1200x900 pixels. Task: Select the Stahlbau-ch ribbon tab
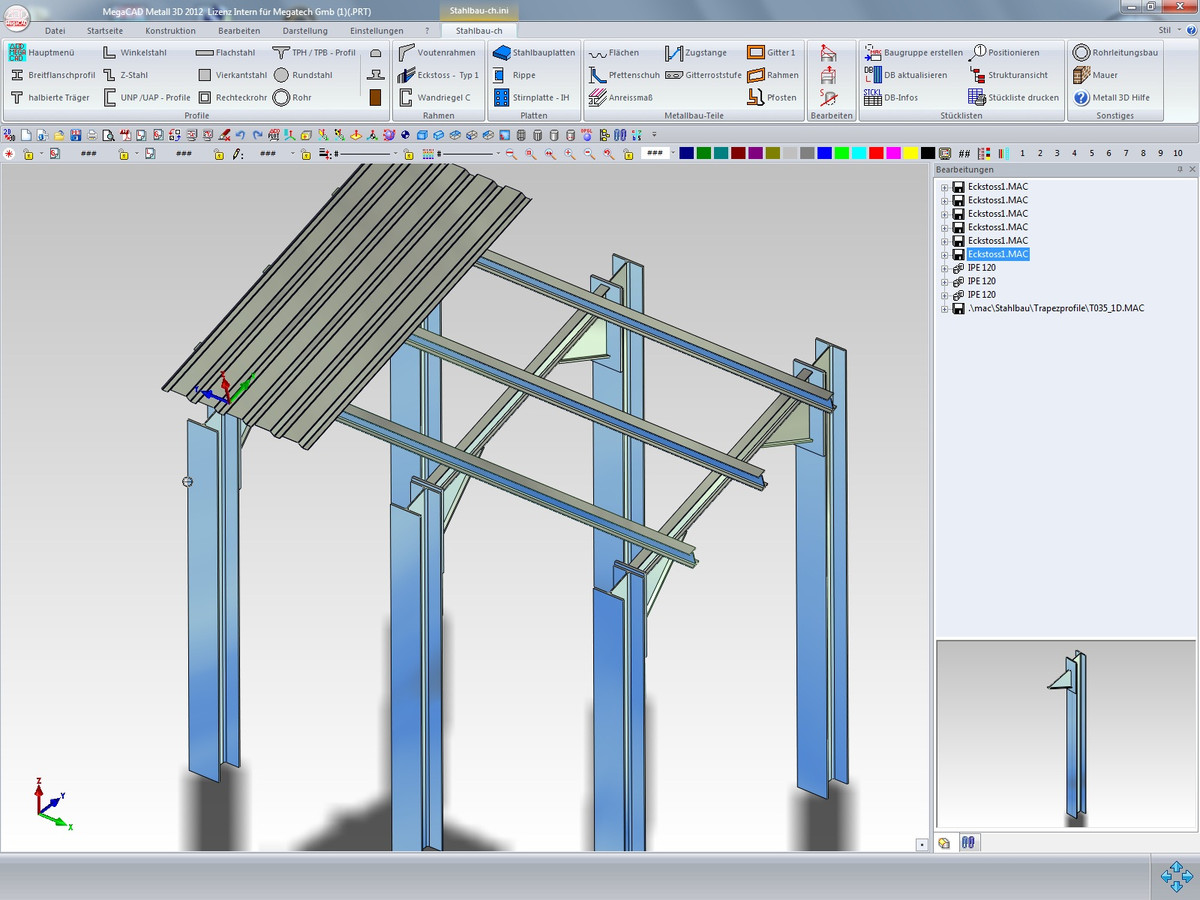(x=479, y=31)
